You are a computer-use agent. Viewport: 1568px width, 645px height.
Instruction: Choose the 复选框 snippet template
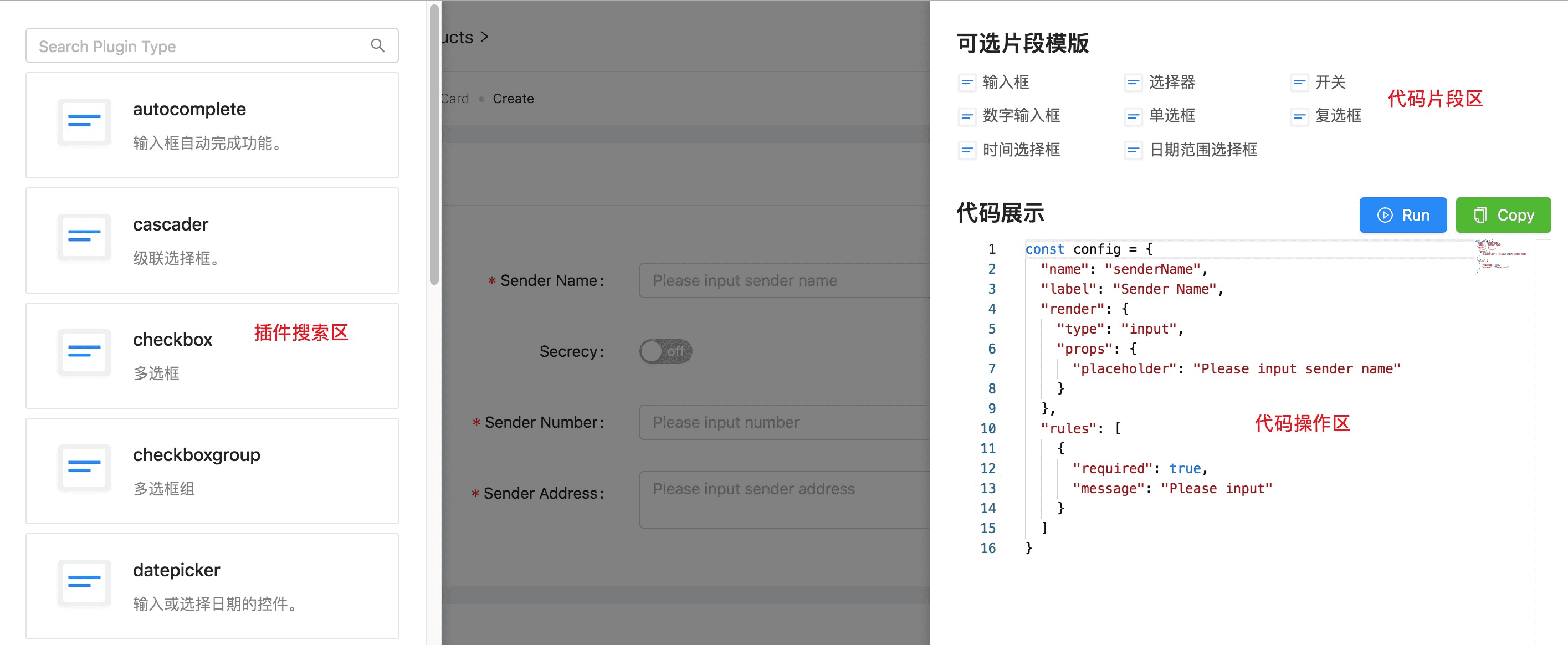pos(1338,116)
